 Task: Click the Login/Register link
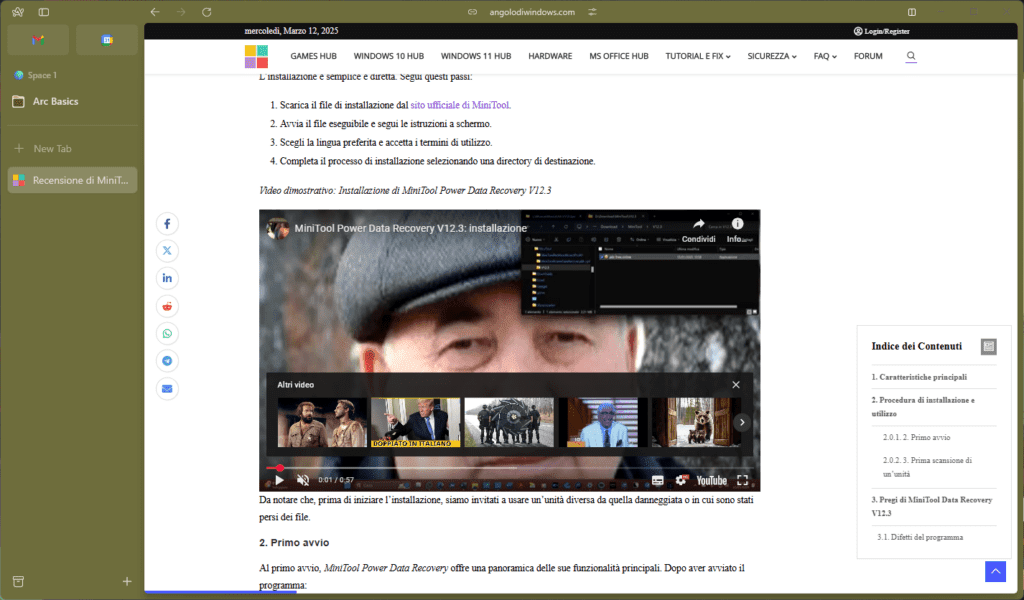pos(881,31)
